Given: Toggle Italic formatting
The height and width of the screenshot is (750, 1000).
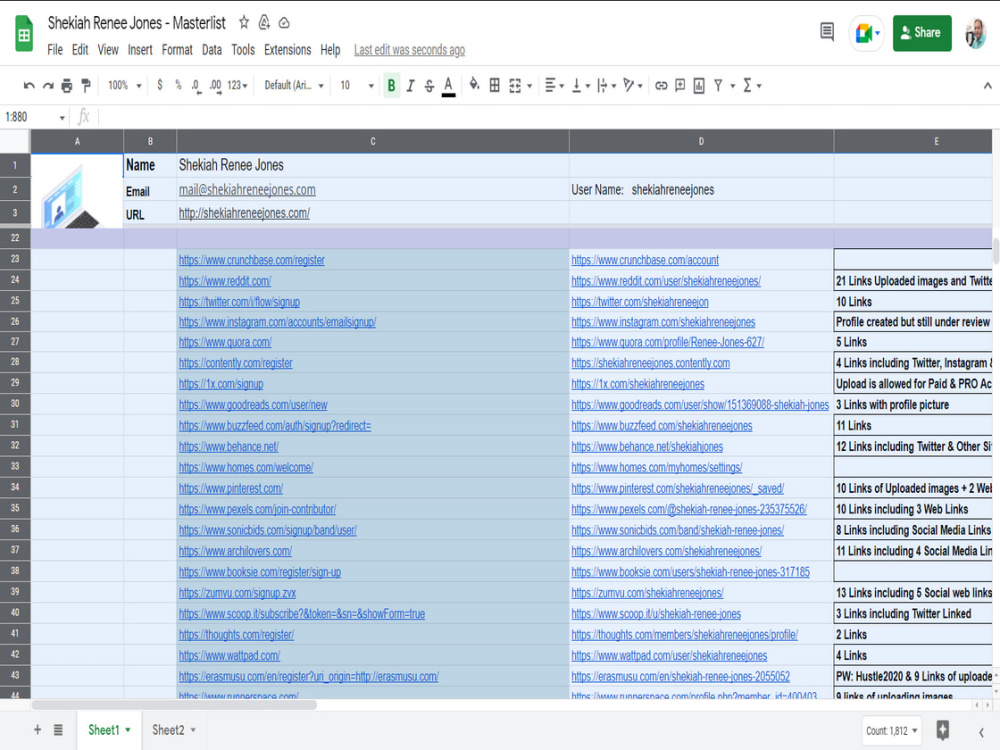Looking at the screenshot, I should (410, 85).
